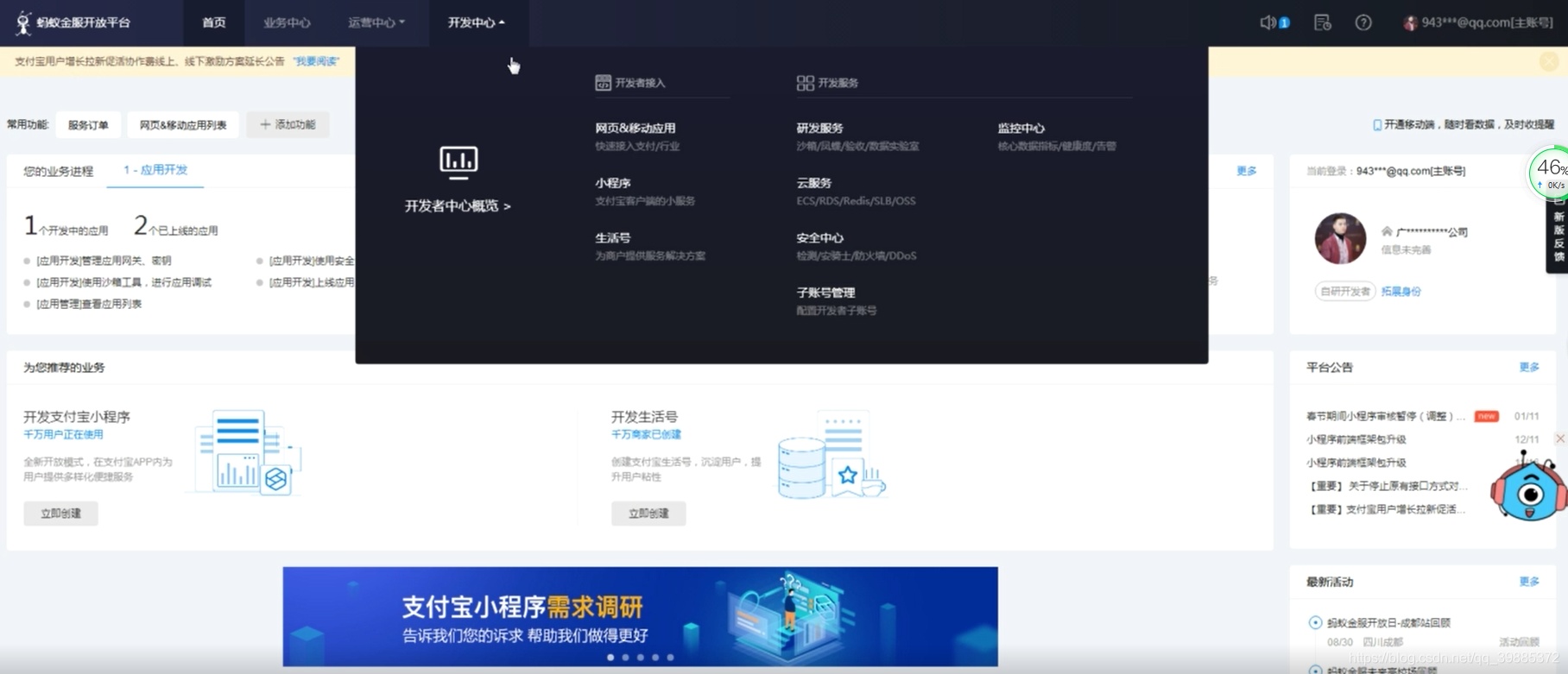
Task: Open the document list icon in header
Action: pyautogui.click(x=1322, y=22)
